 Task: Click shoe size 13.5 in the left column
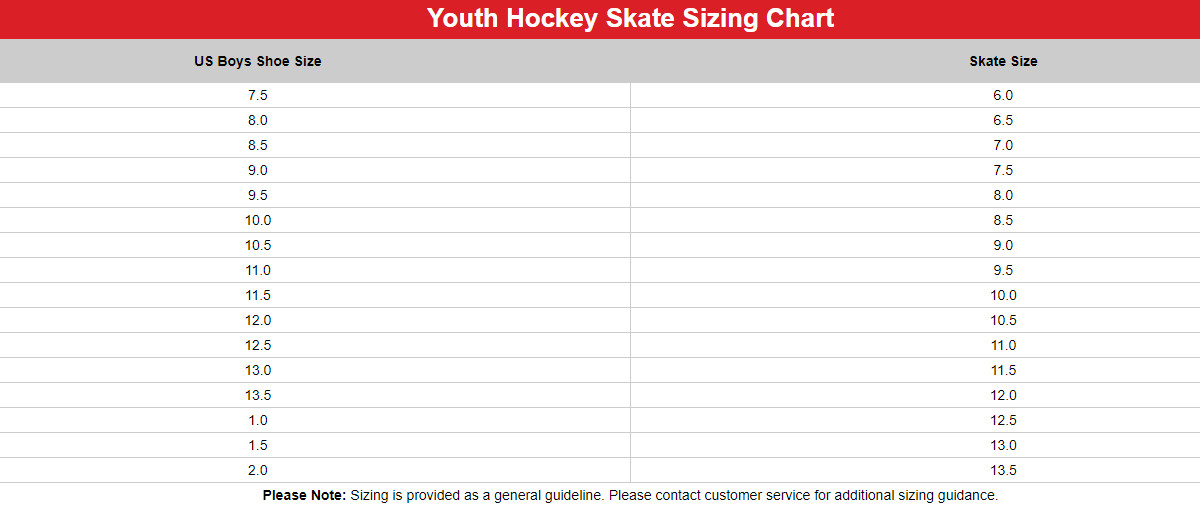click(x=258, y=395)
